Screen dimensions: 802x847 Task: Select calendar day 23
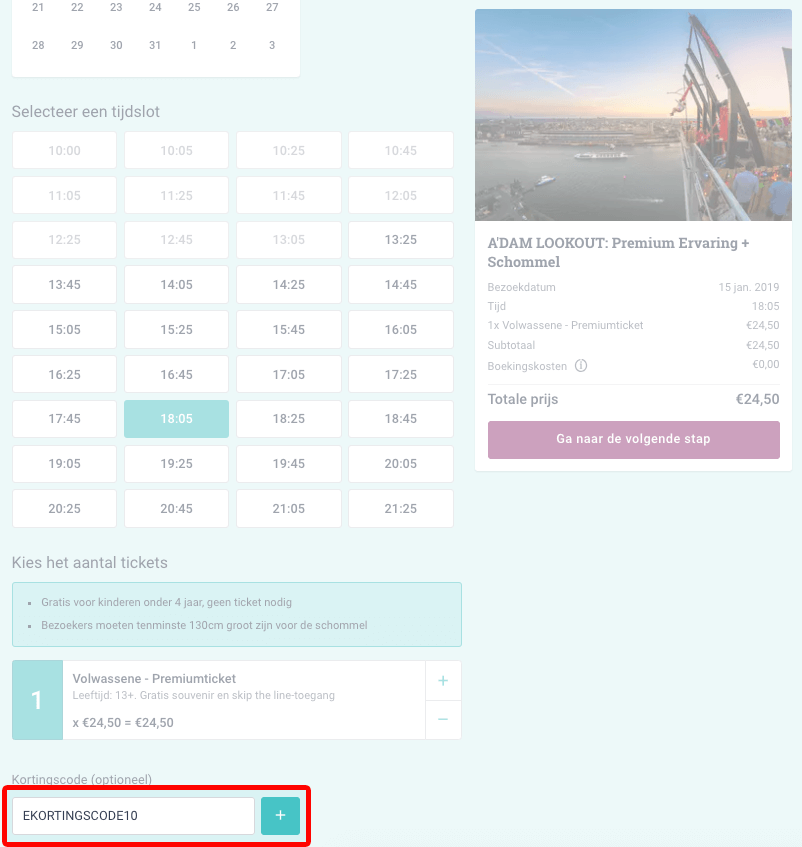coord(116,8)
